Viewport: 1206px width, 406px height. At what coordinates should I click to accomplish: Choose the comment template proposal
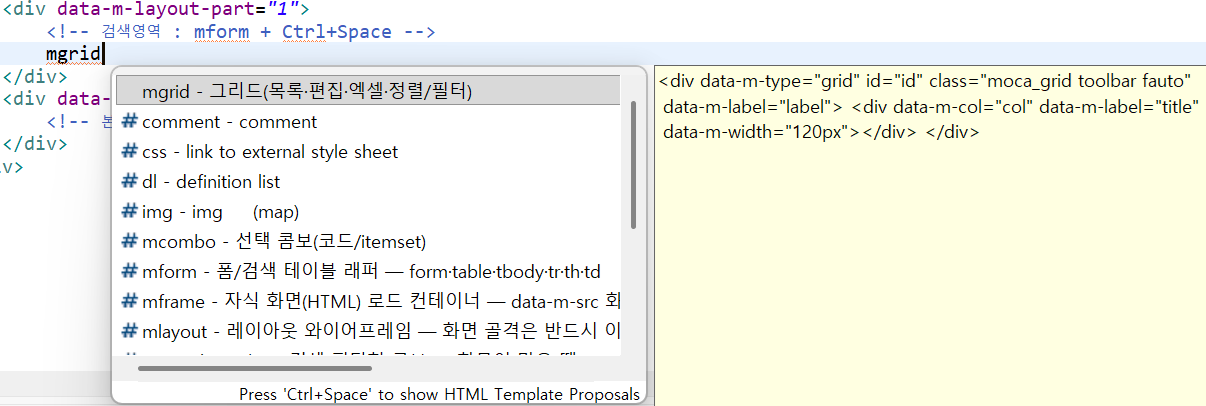(368, 122)
